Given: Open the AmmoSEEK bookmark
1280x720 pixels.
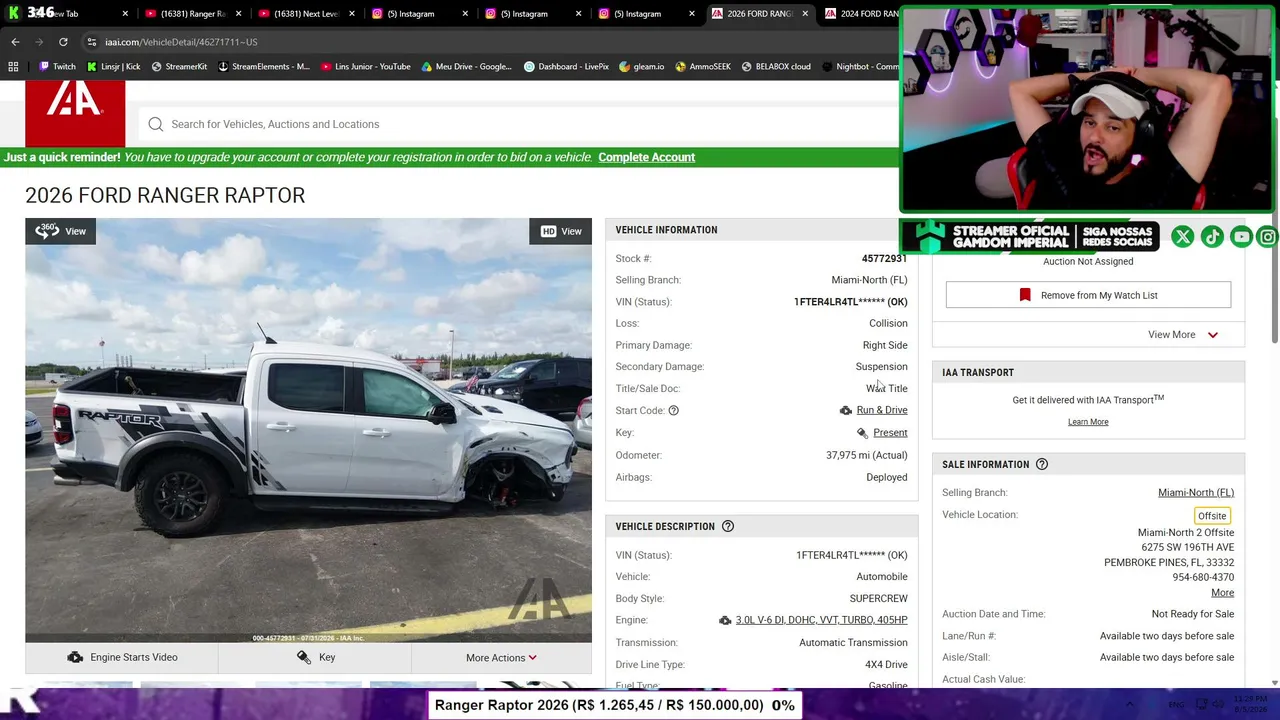Looking at the screenshot, I should coord(703,67).
